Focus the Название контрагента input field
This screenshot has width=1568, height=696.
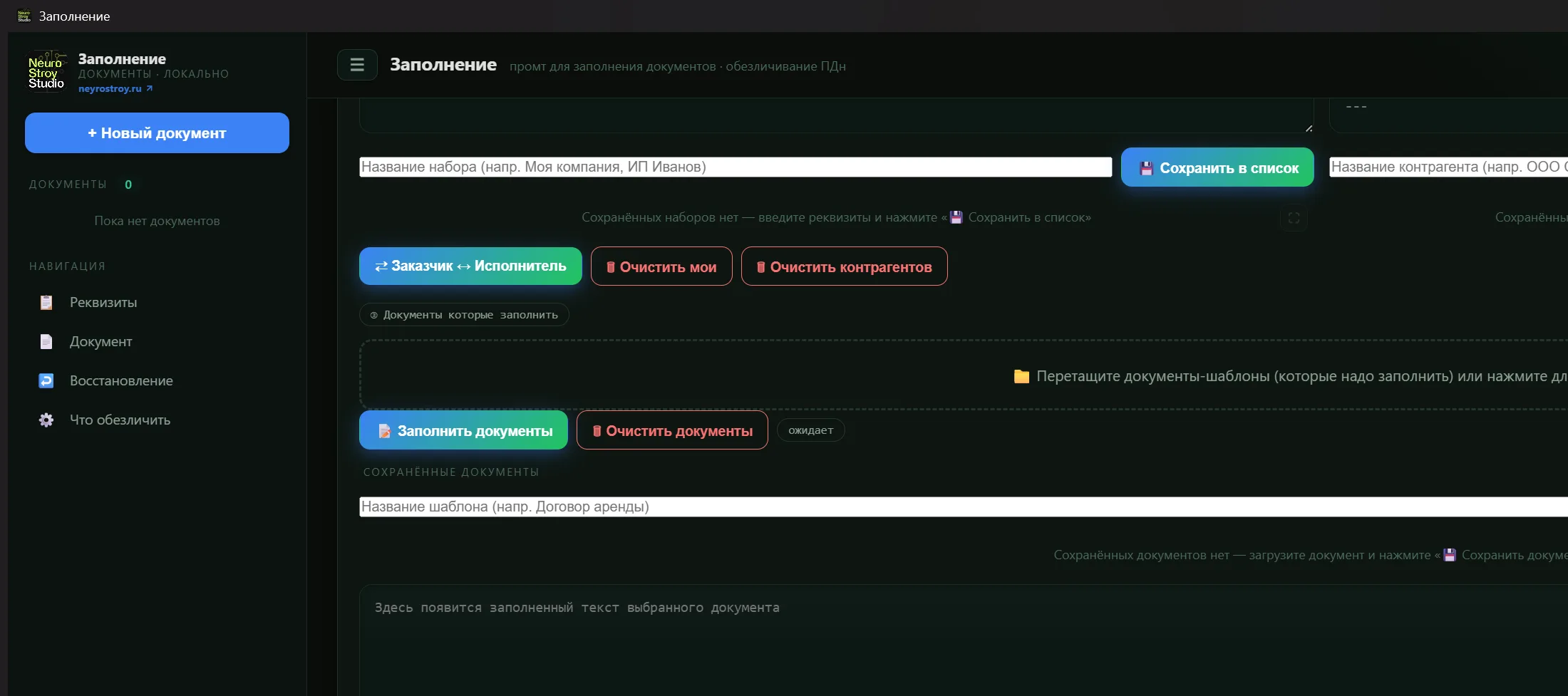coord(1449,167)
